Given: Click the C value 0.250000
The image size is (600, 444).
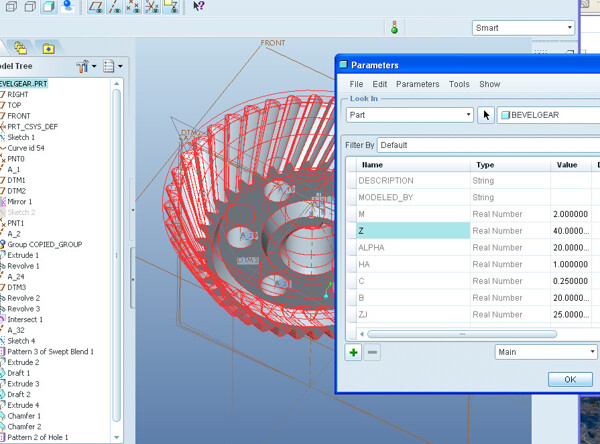Looking at the screenshot, I should click(570, 281).
